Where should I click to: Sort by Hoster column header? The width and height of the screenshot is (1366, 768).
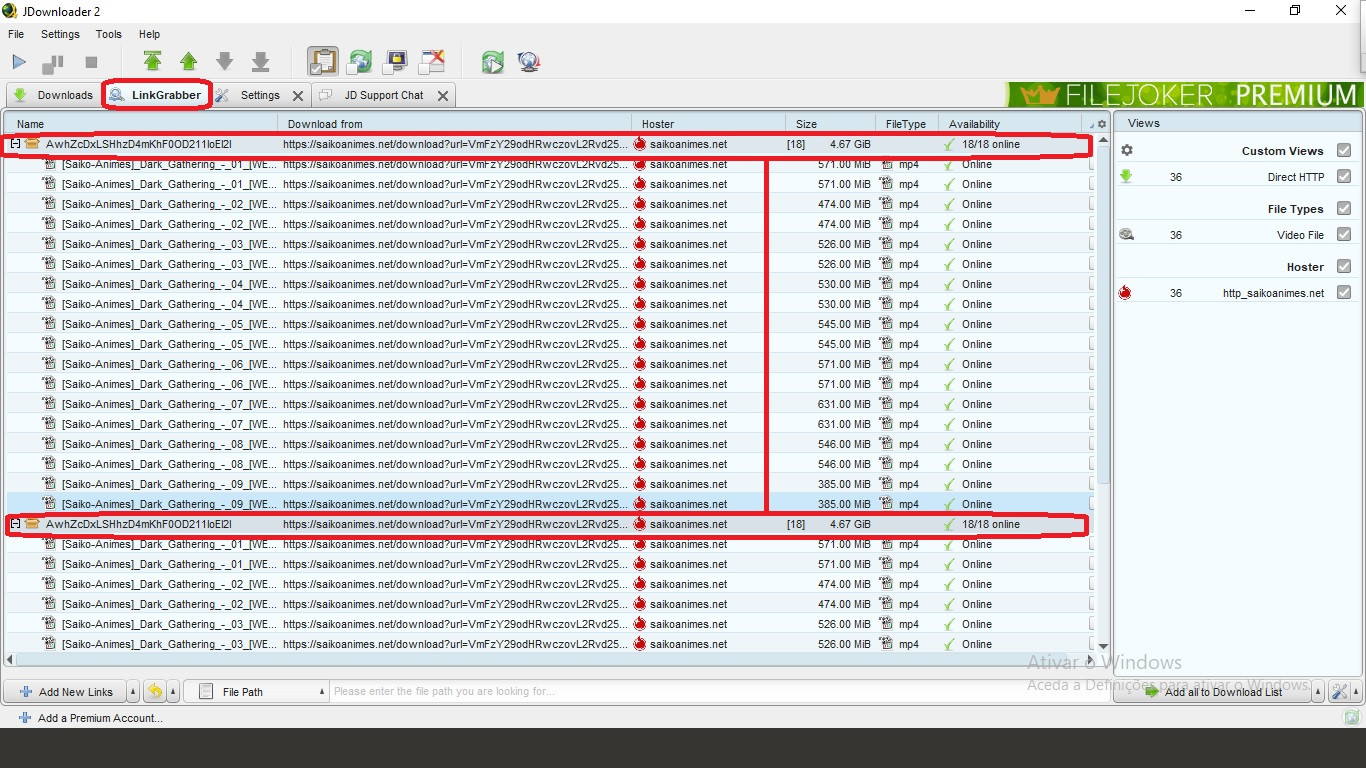pyautogui.click(x=709, y=124)
